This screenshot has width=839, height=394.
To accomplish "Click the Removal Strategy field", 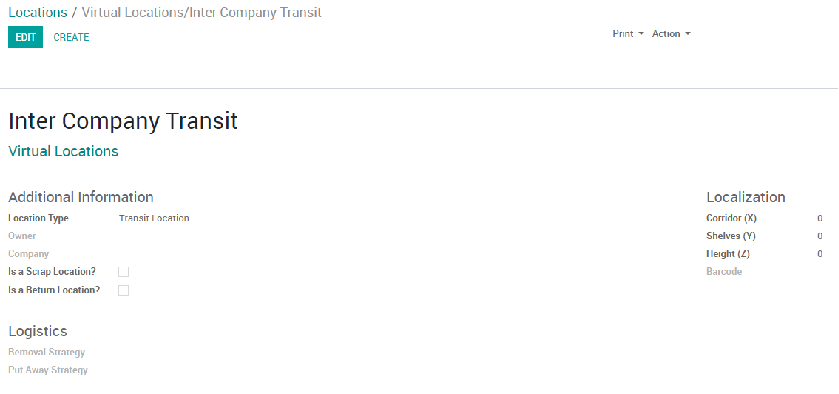I will (x=47, y=352).
